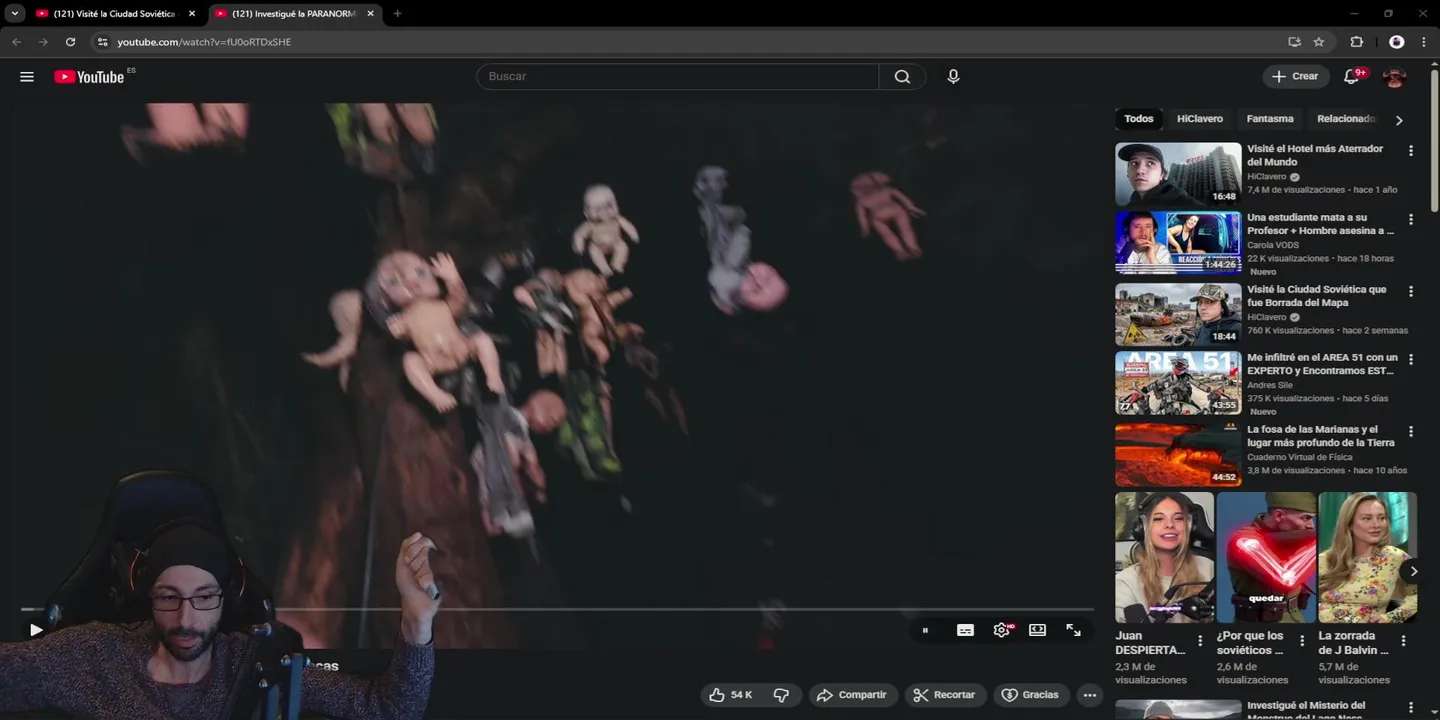Open Hotel más Aterrador video thumbnail
Image resolution: width=1440 pixels, height=720 pixels.
pos(1178,174)
